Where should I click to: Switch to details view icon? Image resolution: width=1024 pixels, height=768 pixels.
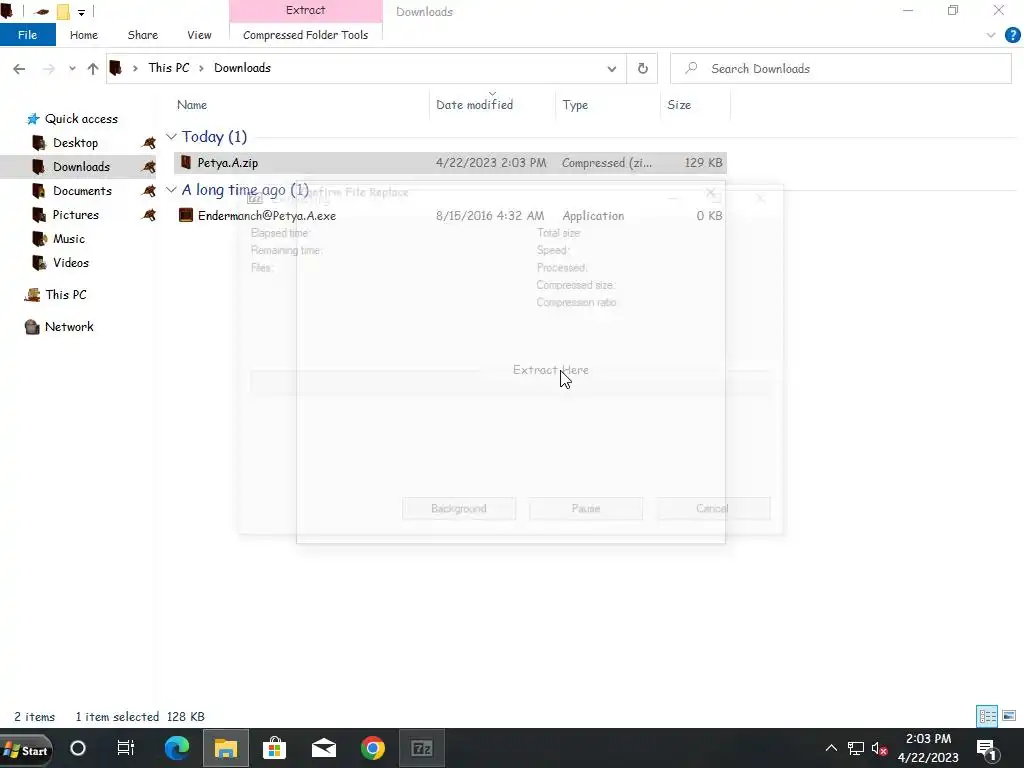click(987, 716)
